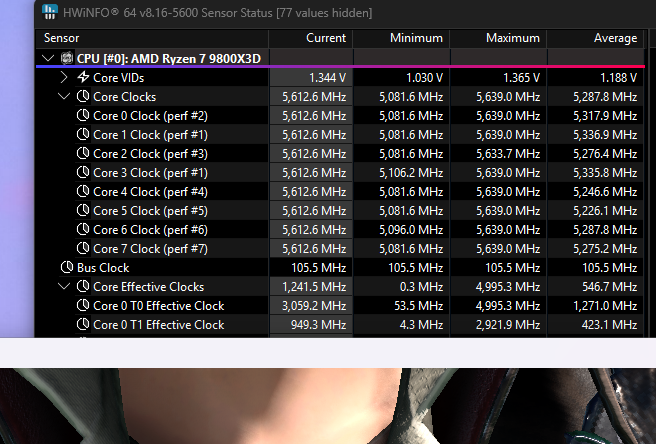Click the clock icon for Core 0 T1 Effective Clock
The height and width of the screenshot is (444, 656).
pos(83,325)
